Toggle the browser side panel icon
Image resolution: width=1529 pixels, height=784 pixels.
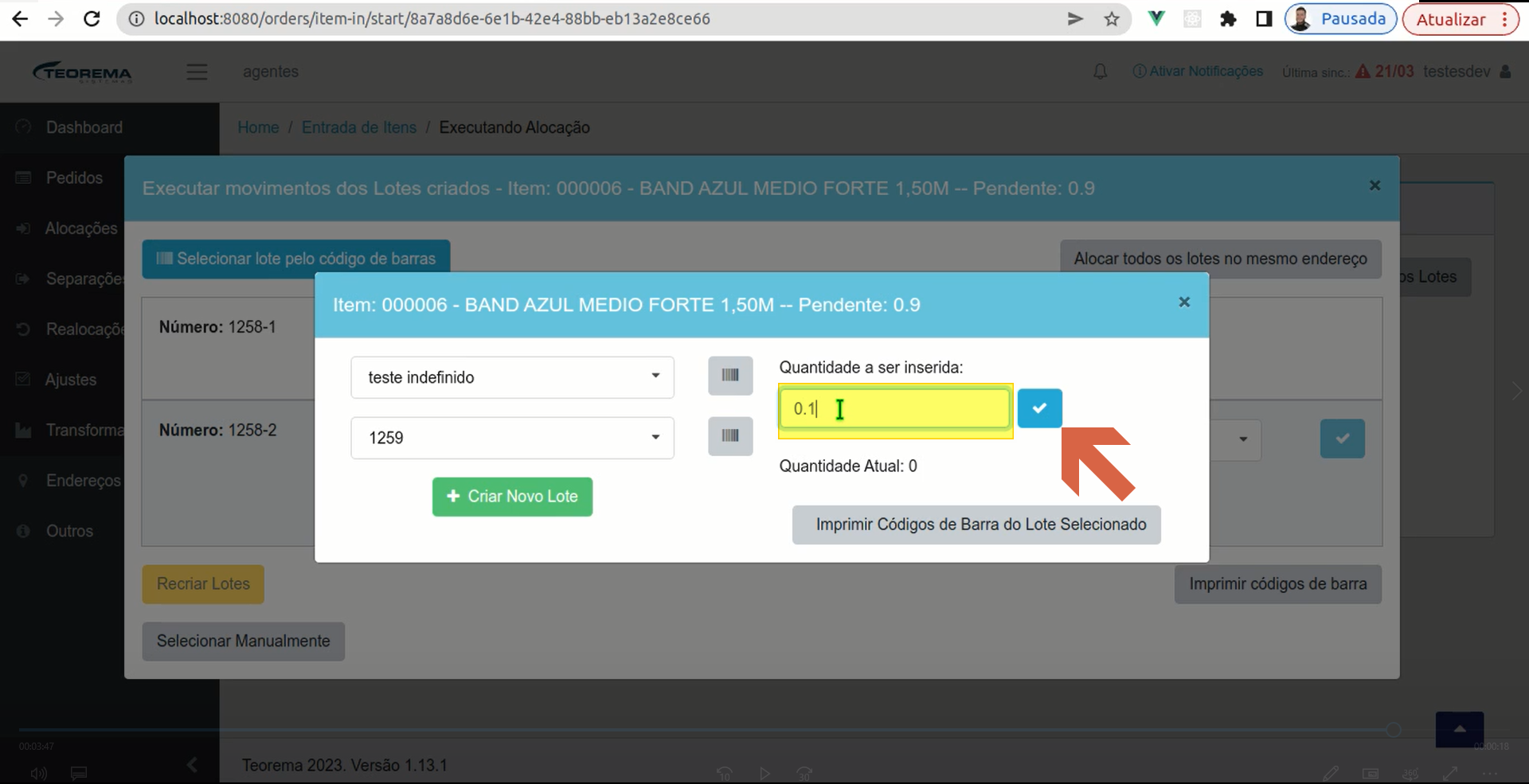1264,19
